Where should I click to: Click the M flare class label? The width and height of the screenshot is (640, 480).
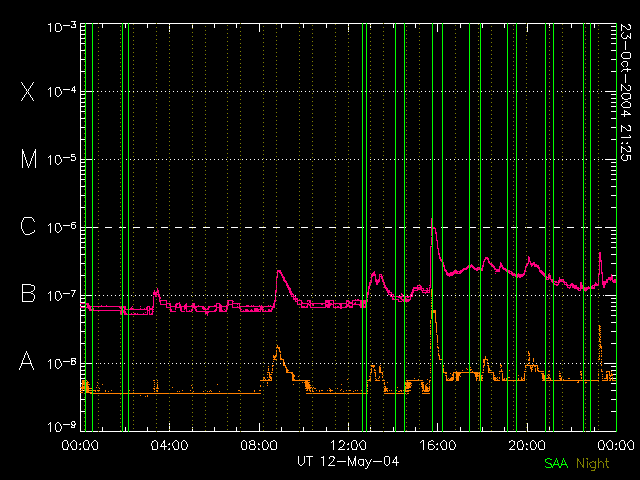(29, 159)
